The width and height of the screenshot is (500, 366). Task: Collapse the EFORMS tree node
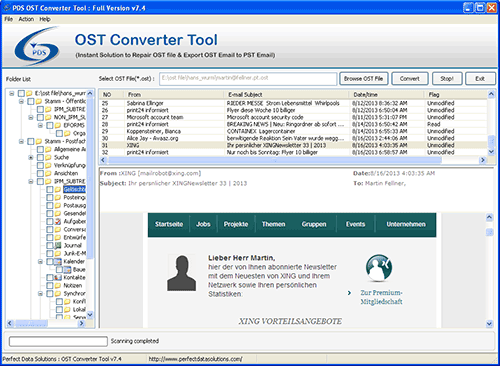point(40,125)
